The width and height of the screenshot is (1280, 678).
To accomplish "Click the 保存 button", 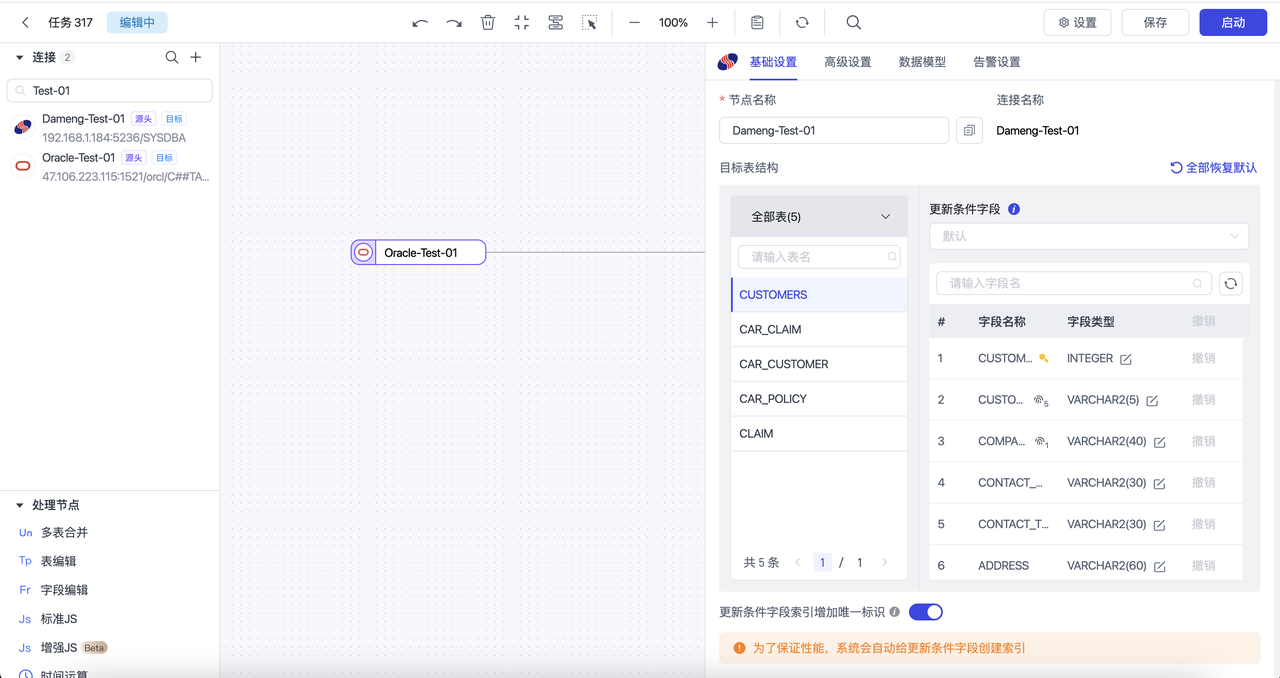I will pos(1155,22).
